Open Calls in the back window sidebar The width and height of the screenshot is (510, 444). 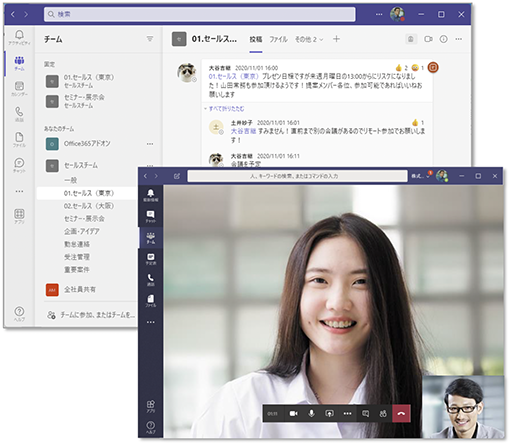(19, 114)
